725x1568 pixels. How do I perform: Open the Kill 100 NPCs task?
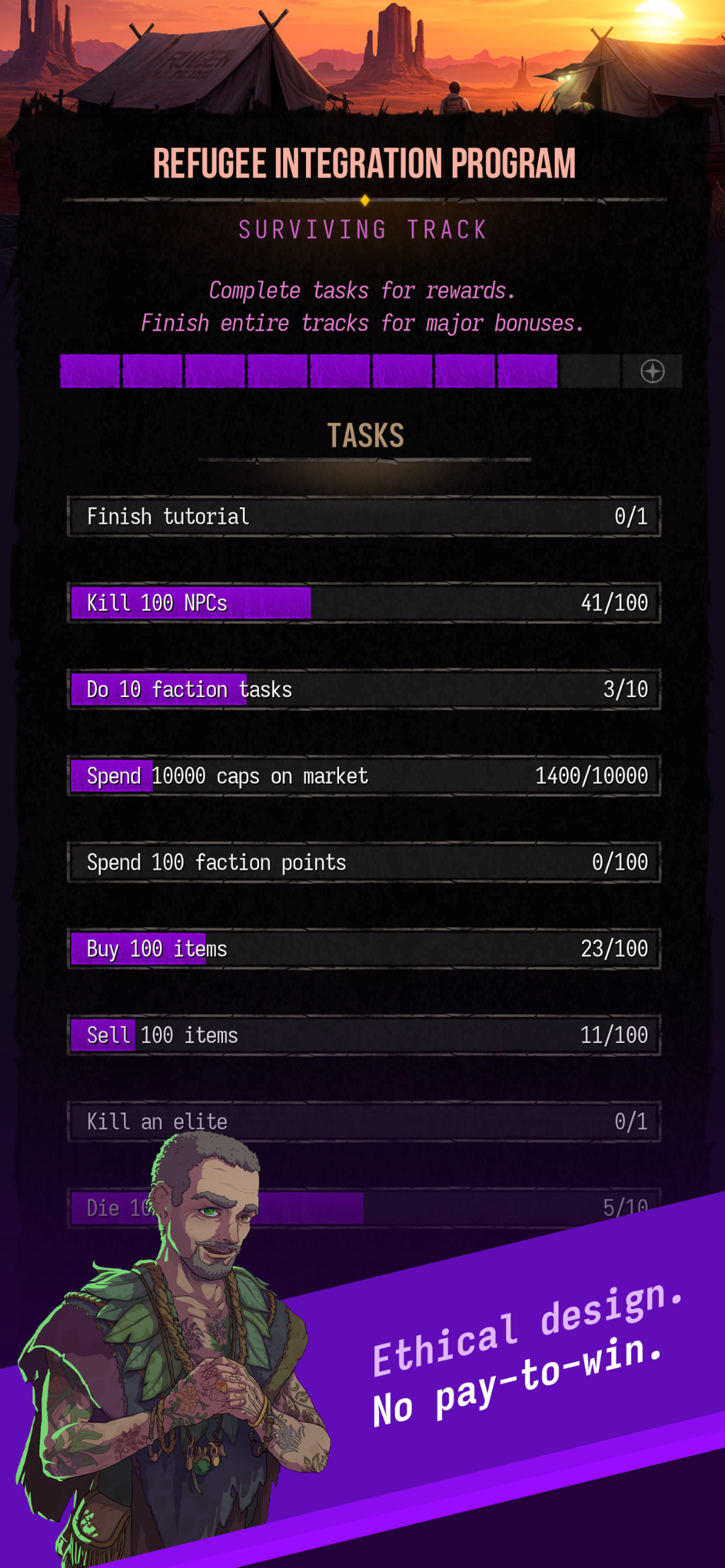point(364,603)
